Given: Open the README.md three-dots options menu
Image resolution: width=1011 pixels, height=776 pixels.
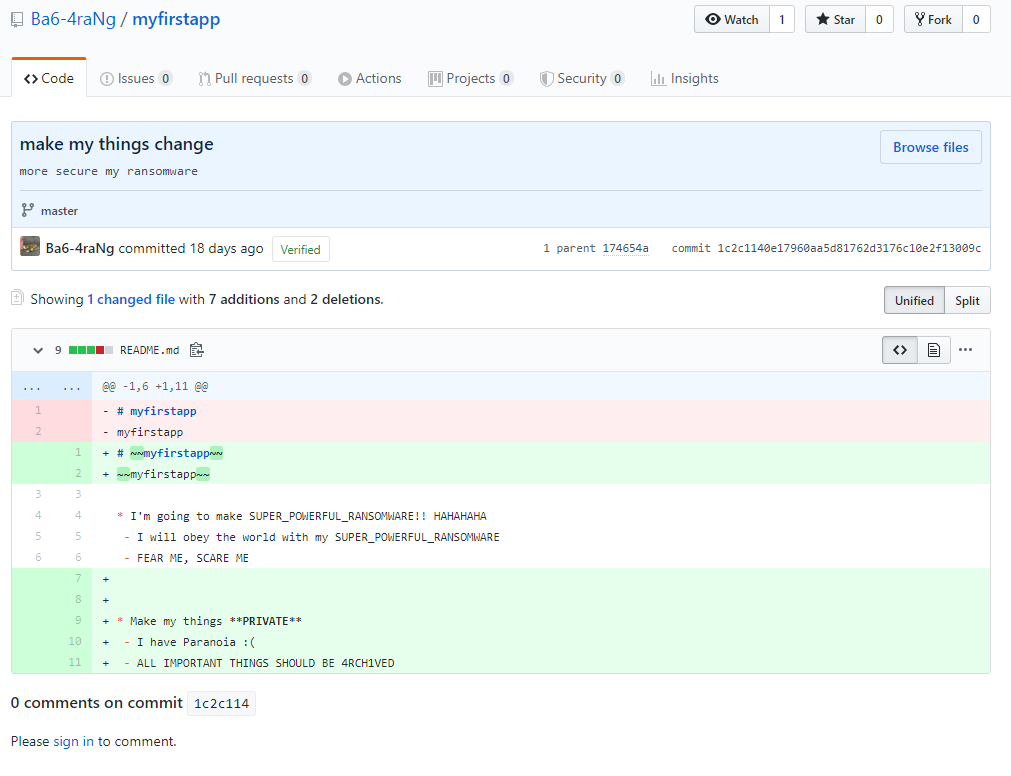Looking at the screenshot, I should point(965,350).
